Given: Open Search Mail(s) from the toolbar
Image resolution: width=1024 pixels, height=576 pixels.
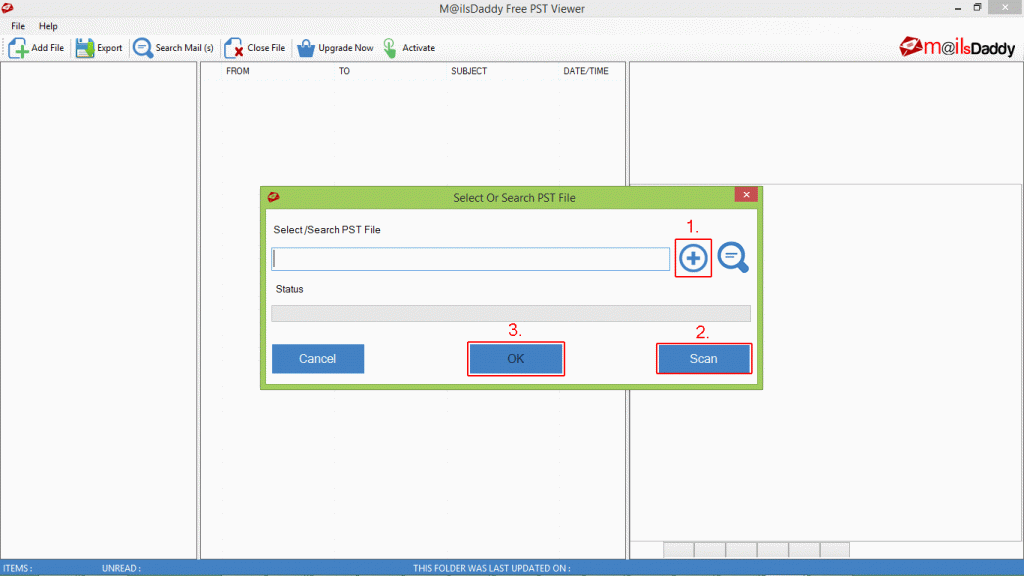Looking at the screenshot, I should (x=174, y=48).
